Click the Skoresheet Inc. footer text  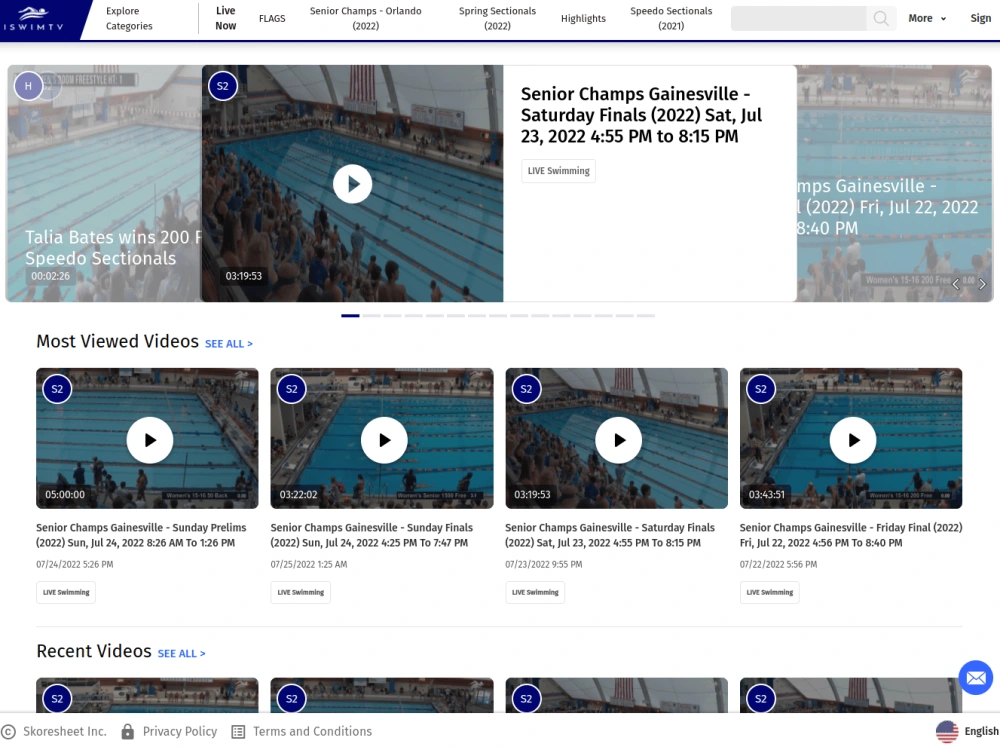tap(64, 732)
